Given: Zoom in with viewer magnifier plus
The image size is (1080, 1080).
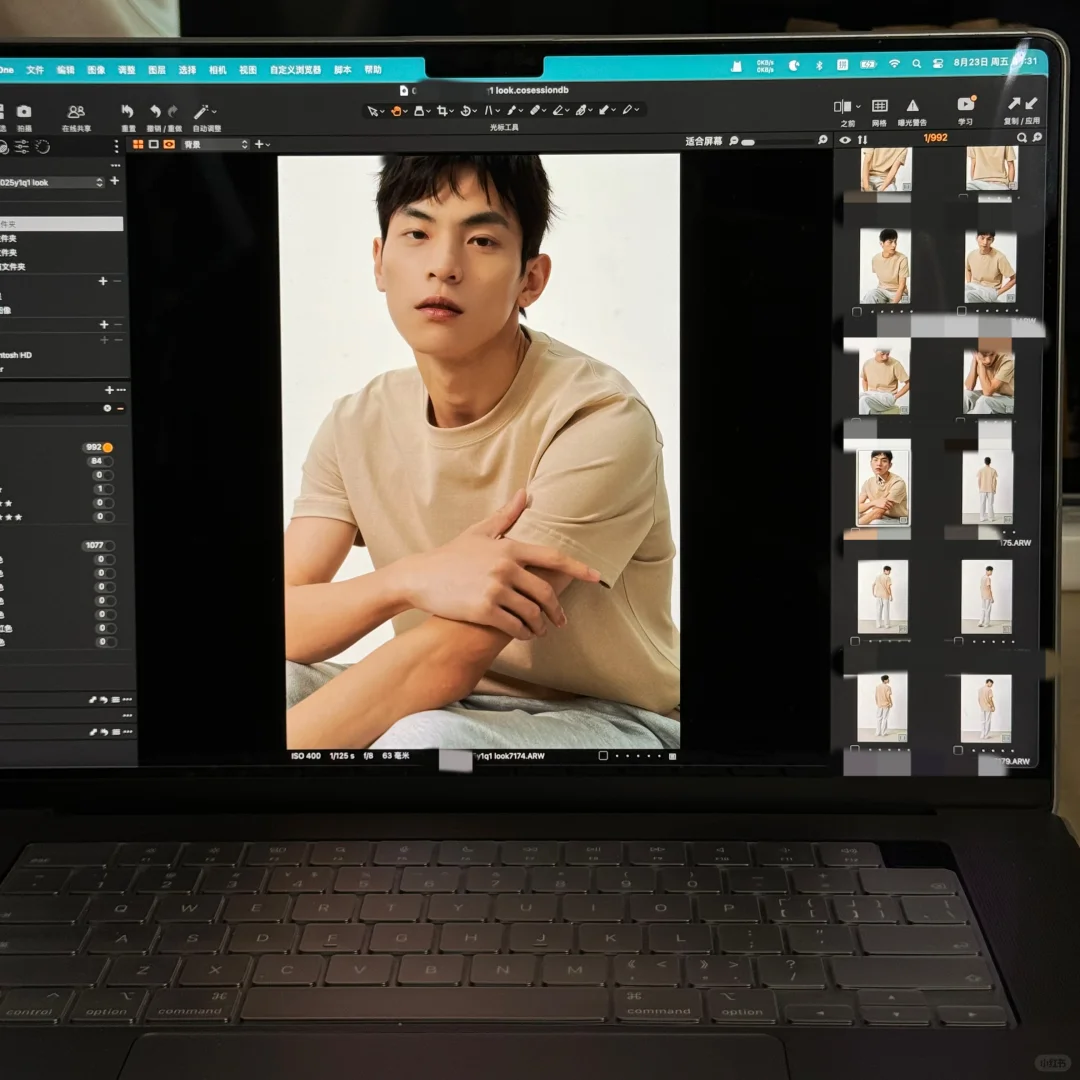Looking at the screenshot, I should pyautogui.click(x=822, y=140).
